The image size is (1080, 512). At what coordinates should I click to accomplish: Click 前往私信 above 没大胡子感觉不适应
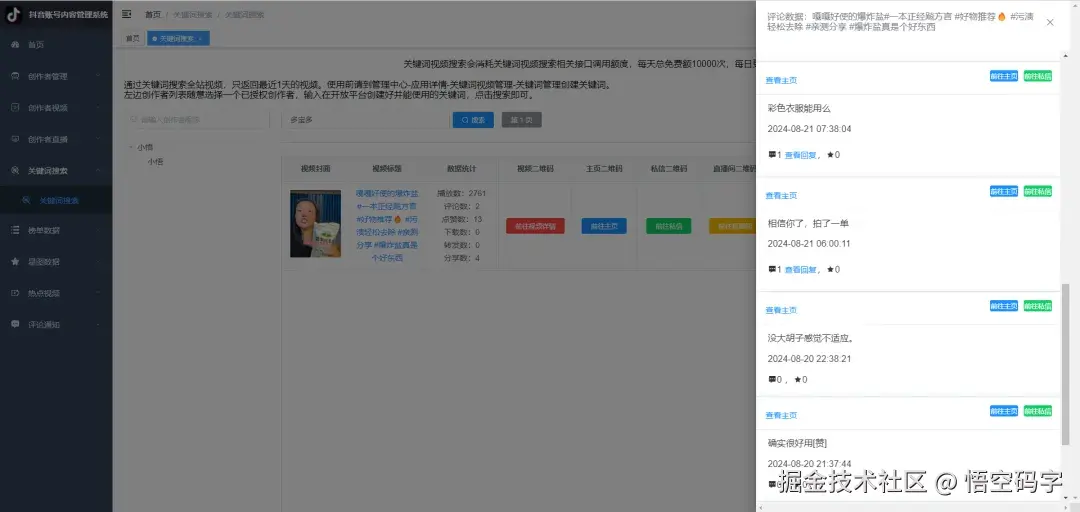point(1037,306)
